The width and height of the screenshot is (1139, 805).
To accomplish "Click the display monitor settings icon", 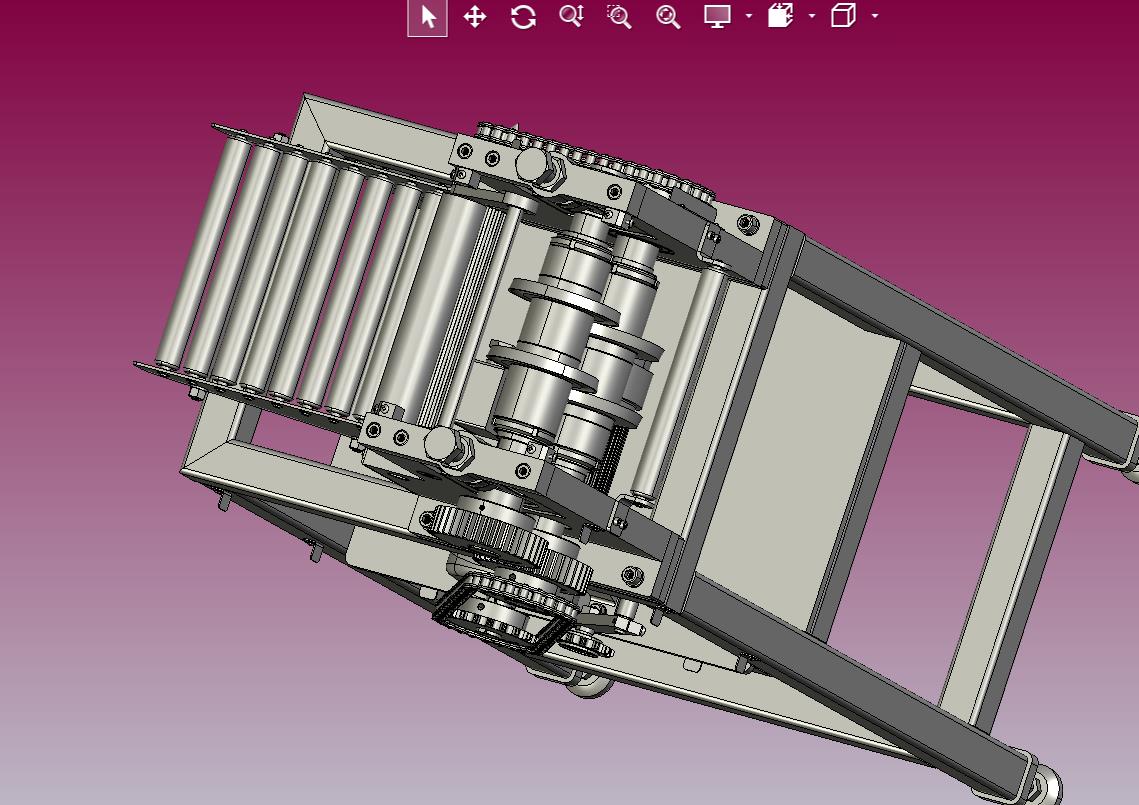I will click(717, 17).
